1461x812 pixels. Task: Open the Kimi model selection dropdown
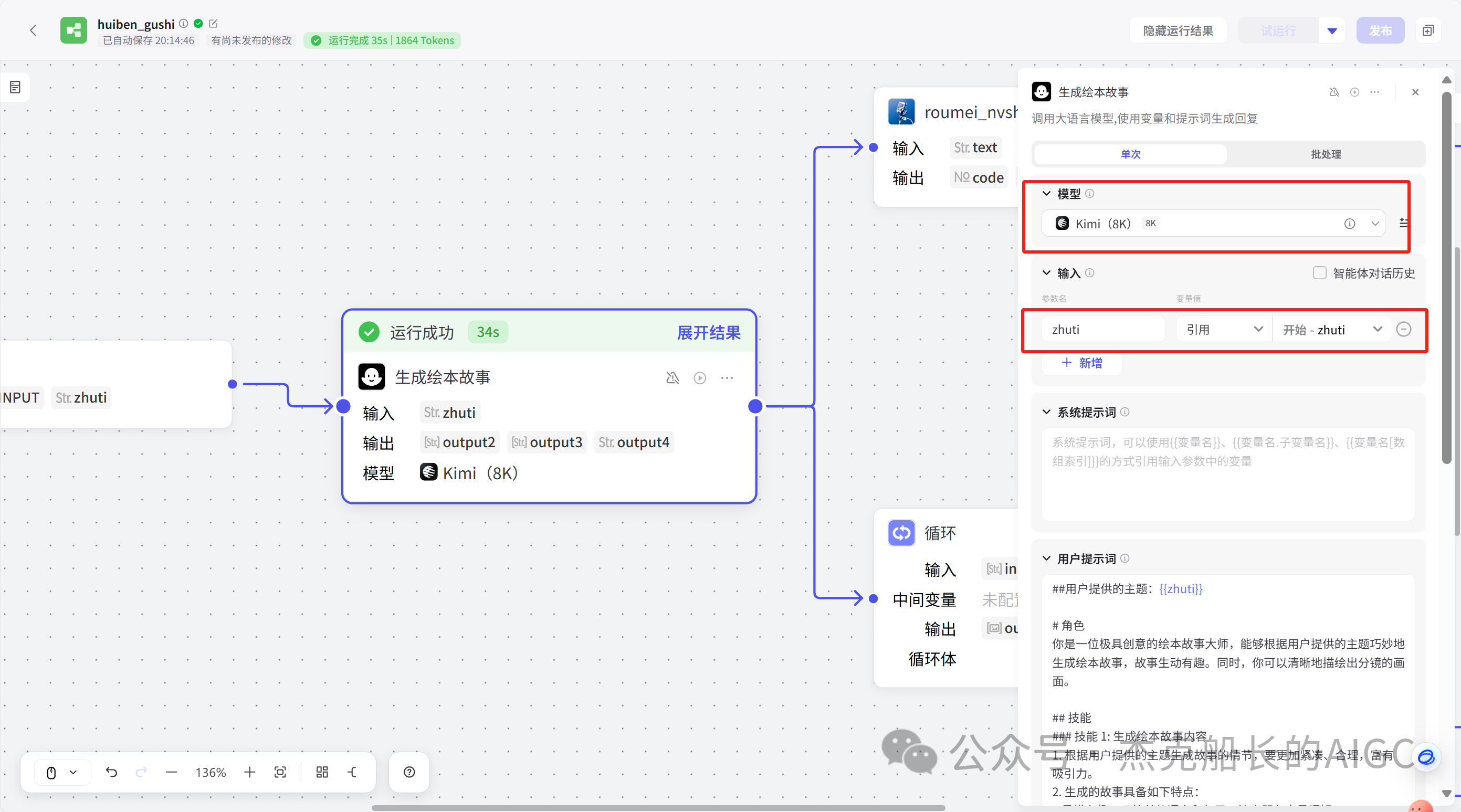1375,224
